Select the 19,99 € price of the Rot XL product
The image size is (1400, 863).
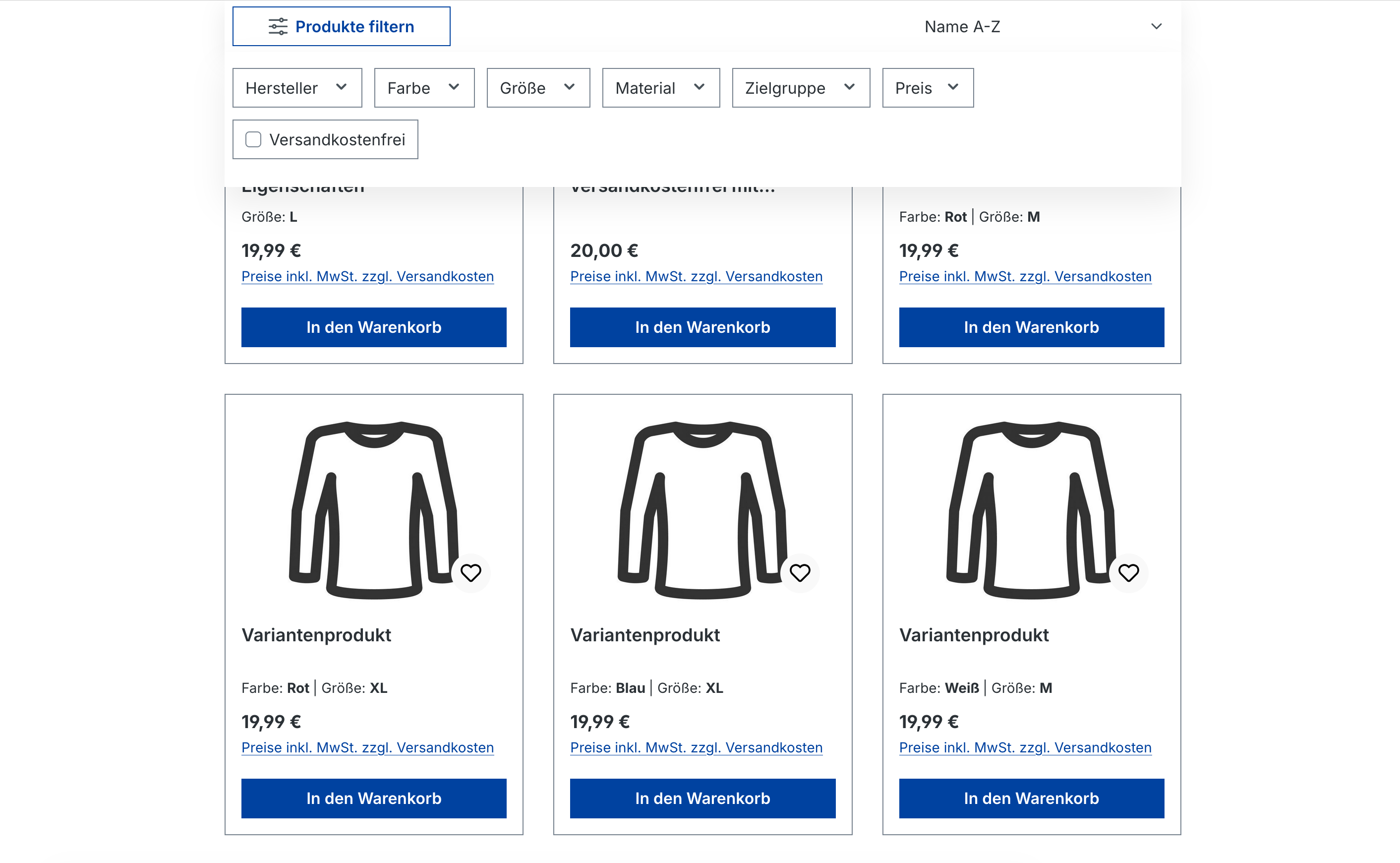click(x=271, y=722)
